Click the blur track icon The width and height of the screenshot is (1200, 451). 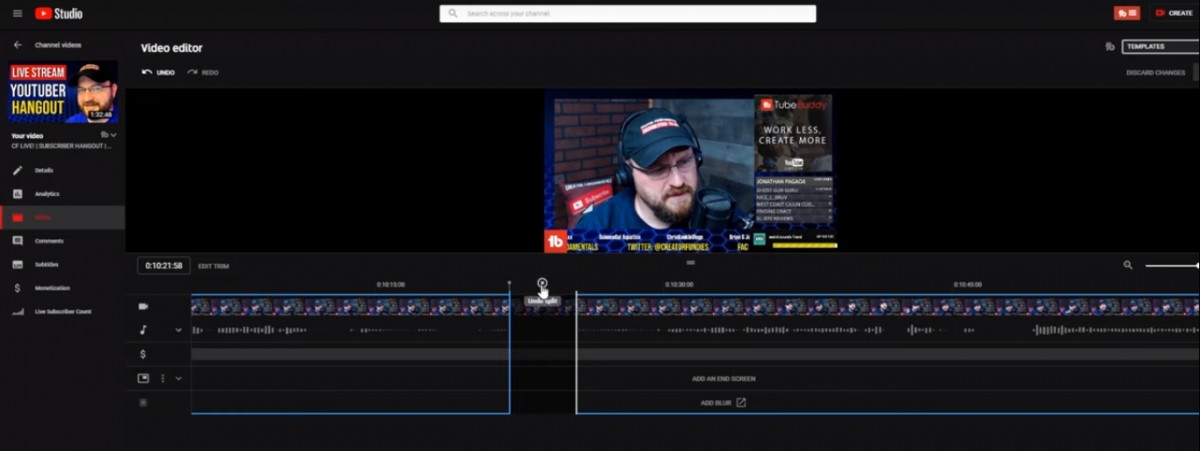pos(143,402)
